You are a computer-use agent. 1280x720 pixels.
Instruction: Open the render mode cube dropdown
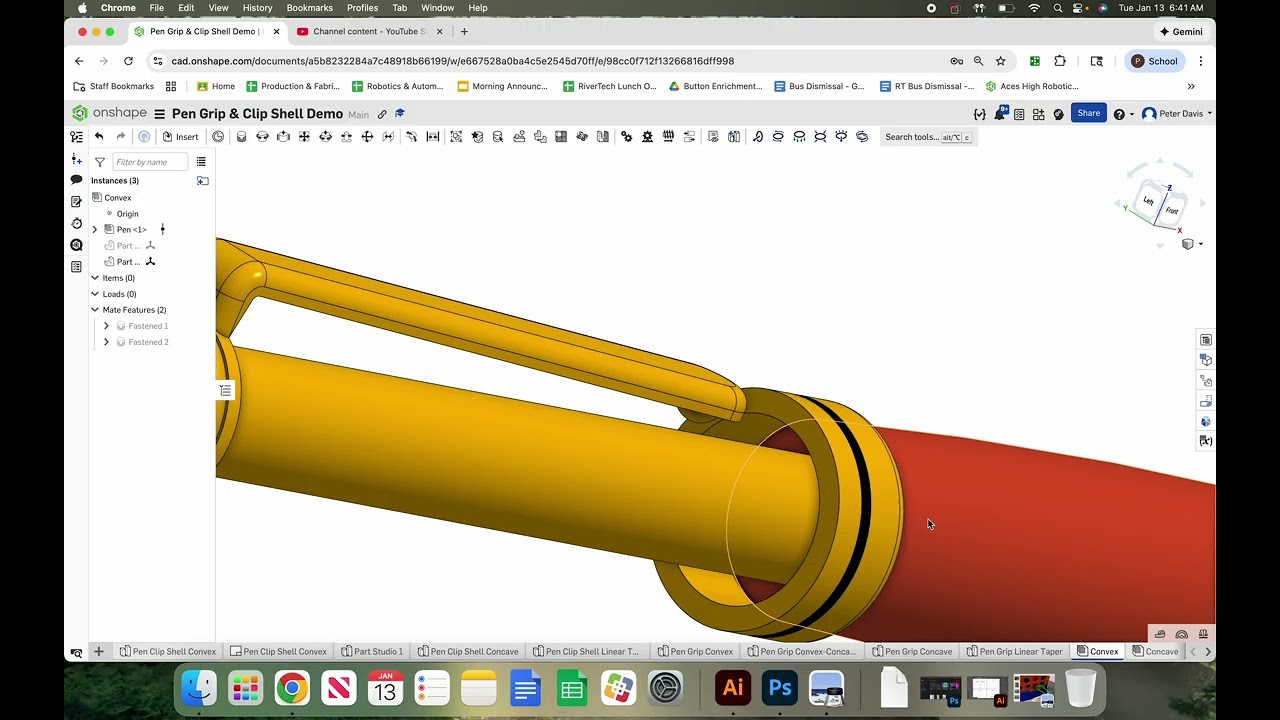click(x=1192, y=244)
